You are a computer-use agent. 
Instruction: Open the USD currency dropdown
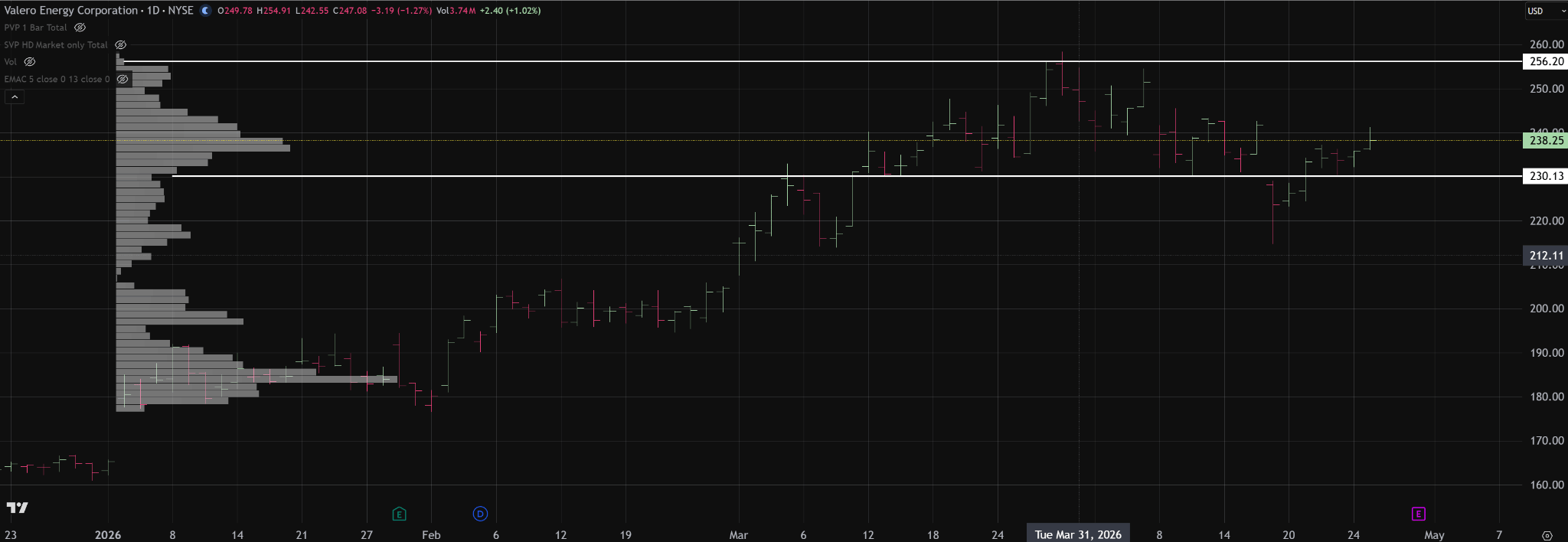(1543, 11)
